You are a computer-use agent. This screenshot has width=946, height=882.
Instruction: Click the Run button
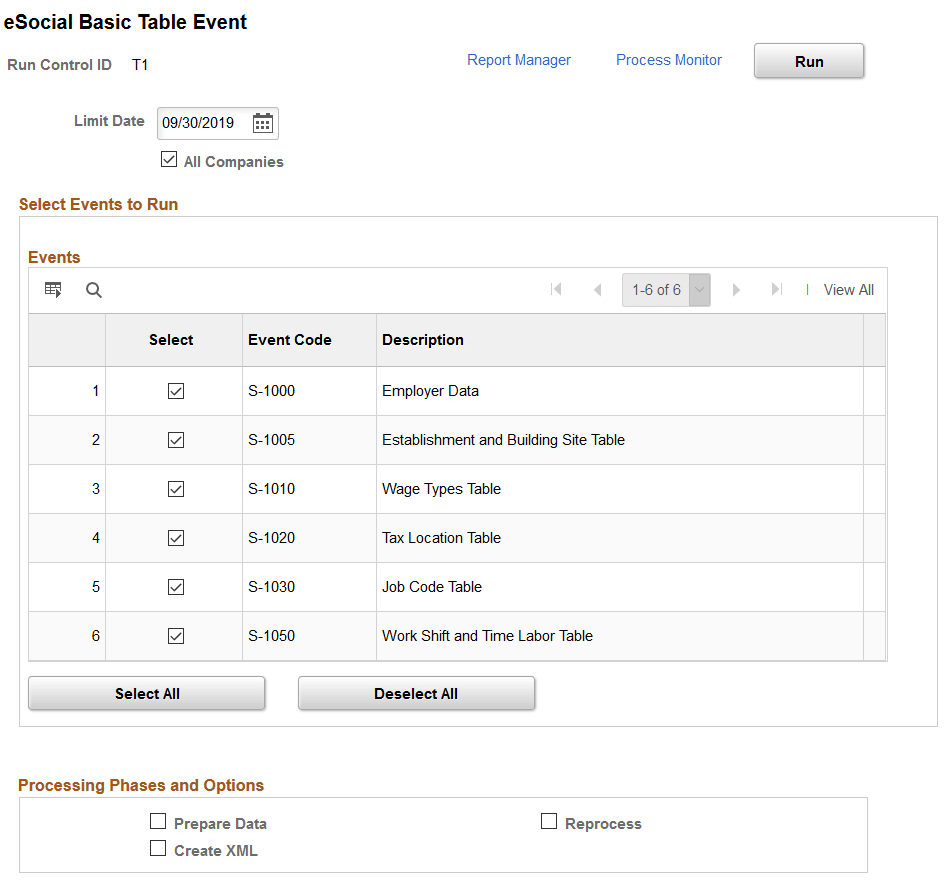coord(808,61)
